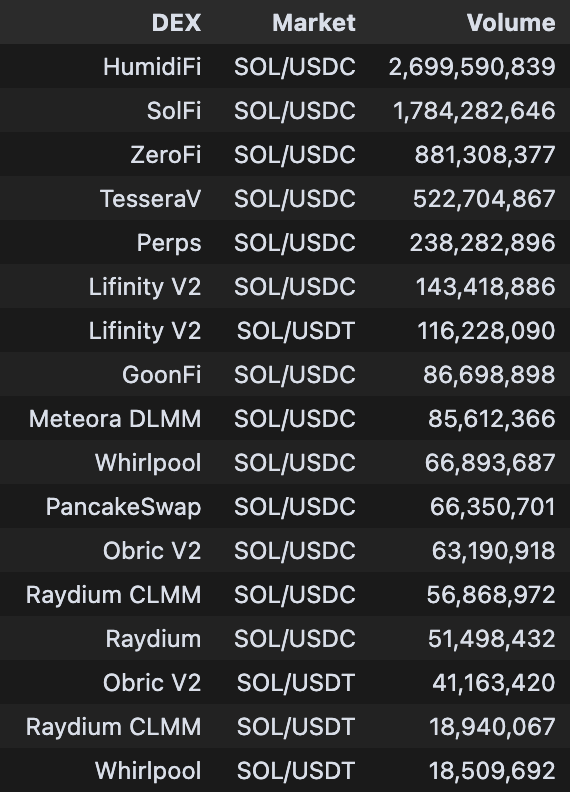Click the SolFi DEX entry
This screenshot has width=570, height=792.
[x=174, y=111]
